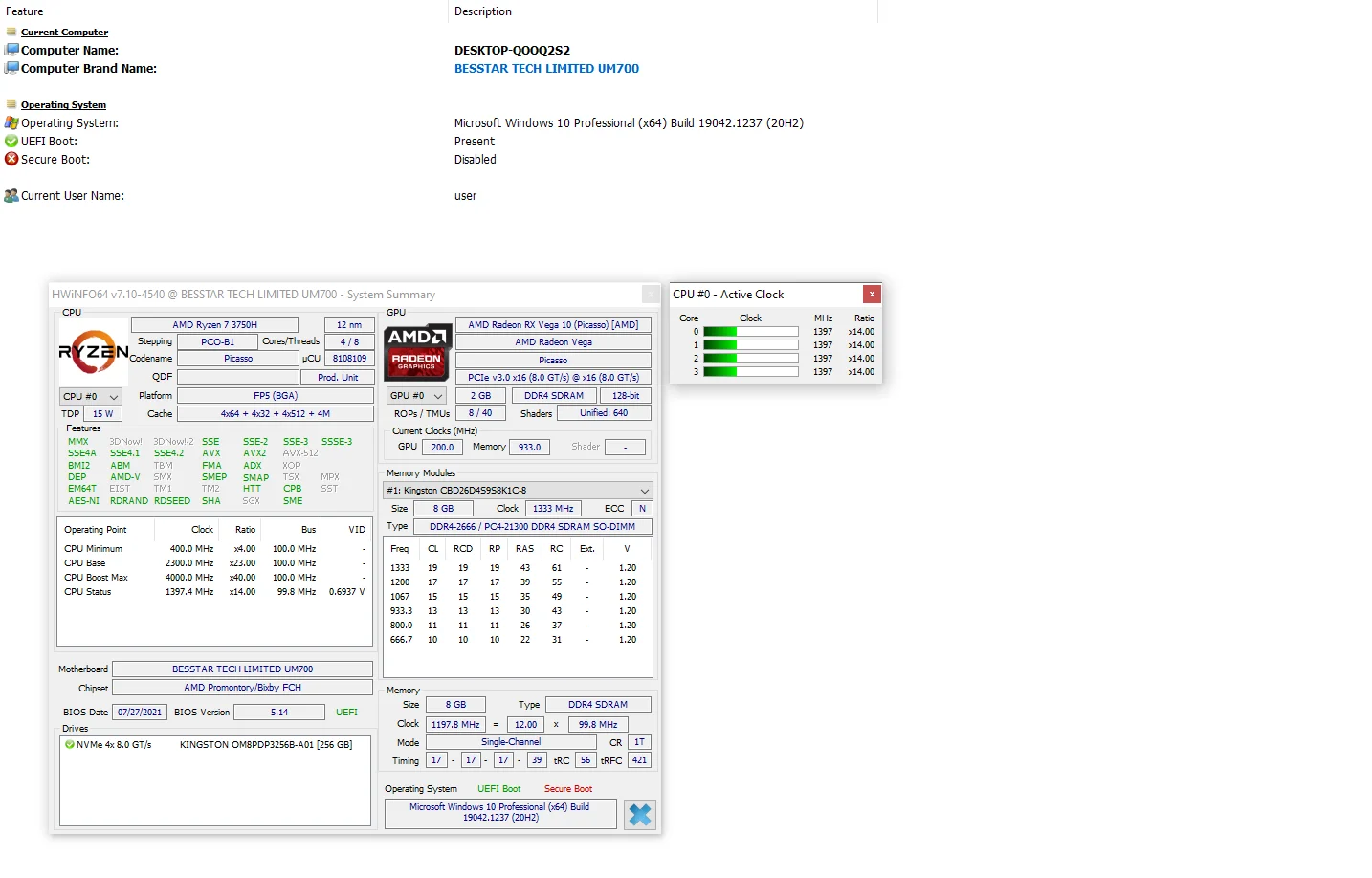The image size is (1372, 878).
Task: Click the GPU clock 200.0 value
Action: click(x=443, y=447)
